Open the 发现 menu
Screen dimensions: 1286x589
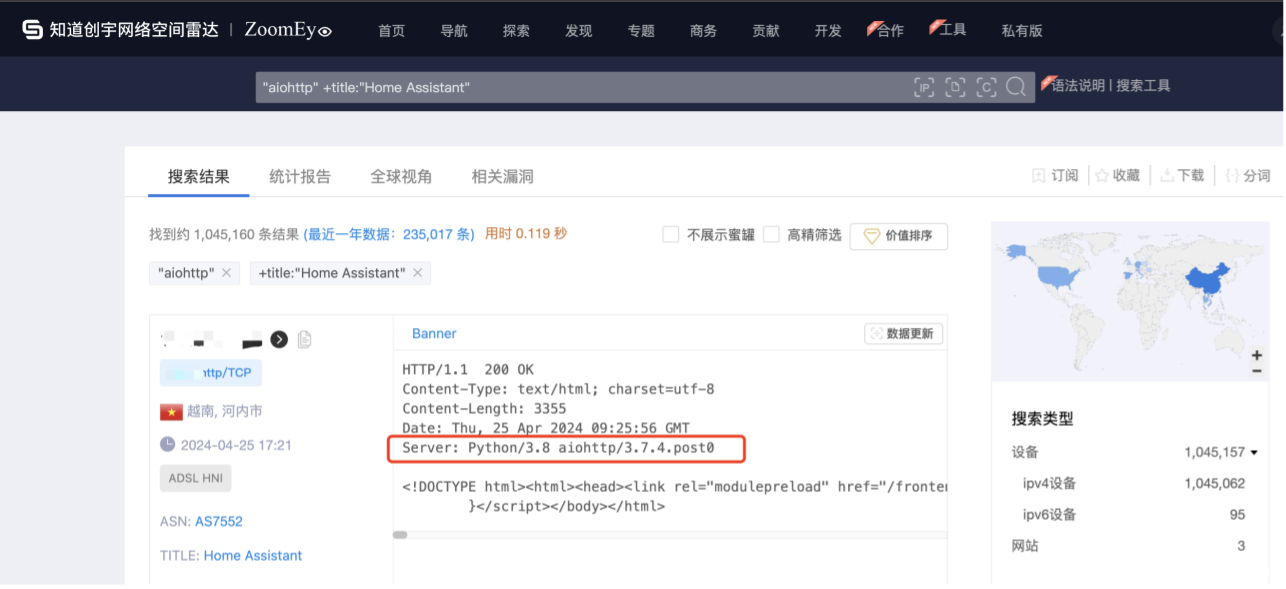click(579, 31)
